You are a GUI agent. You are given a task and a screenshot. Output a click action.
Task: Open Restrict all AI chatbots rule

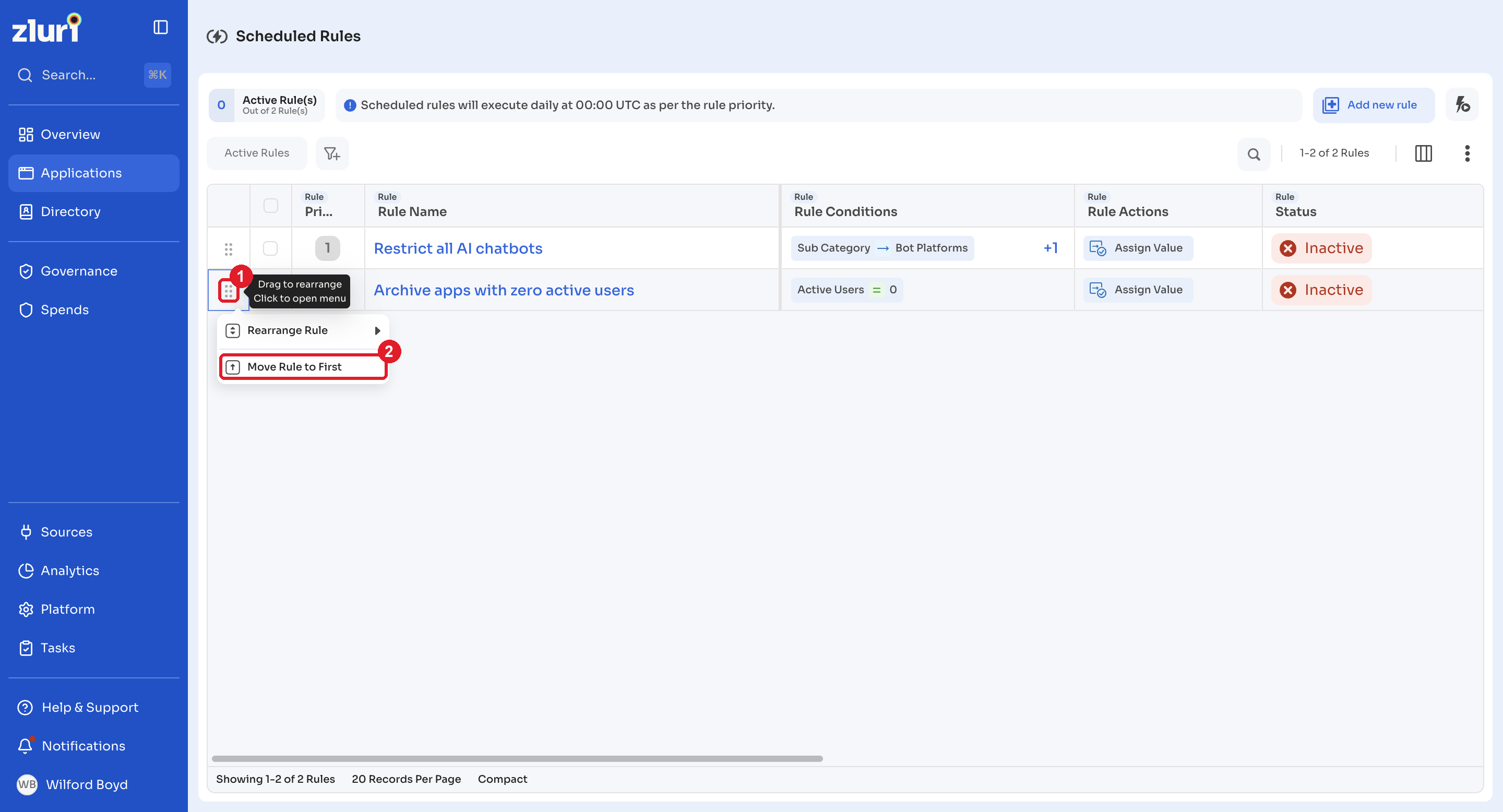coord(458,248)
